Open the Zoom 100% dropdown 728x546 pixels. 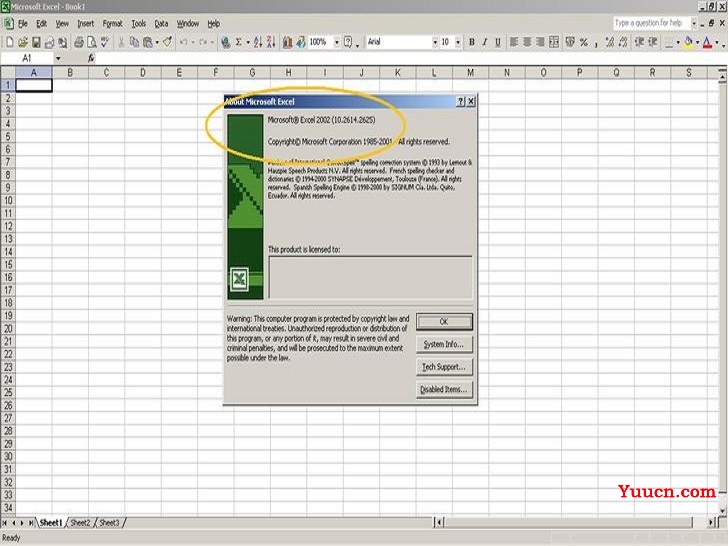click(337, 42)
